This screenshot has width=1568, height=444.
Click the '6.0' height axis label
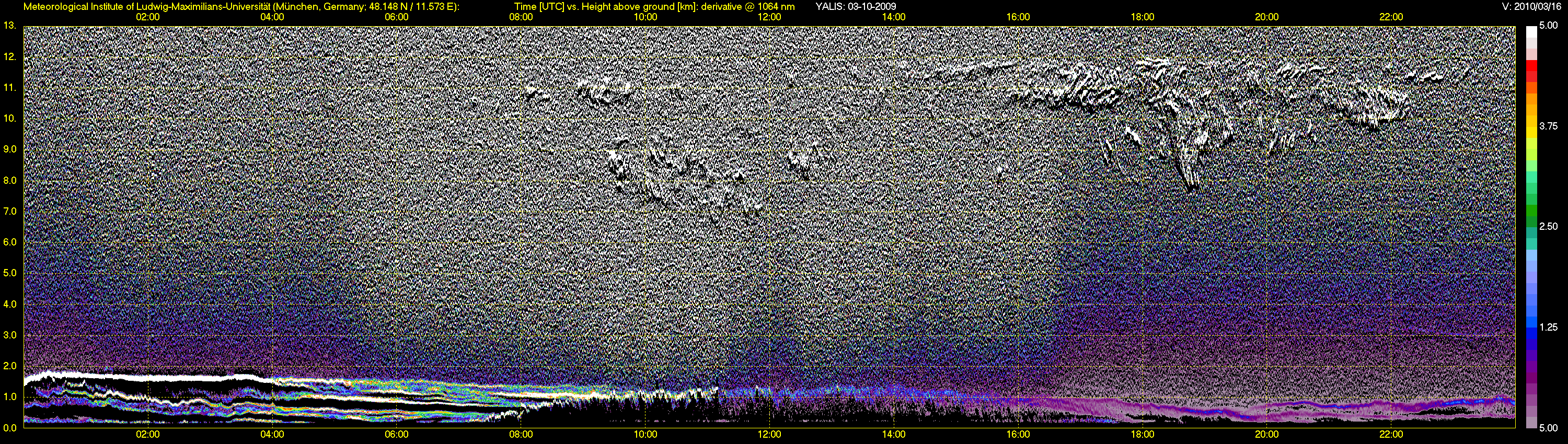(x=10, y=242)
